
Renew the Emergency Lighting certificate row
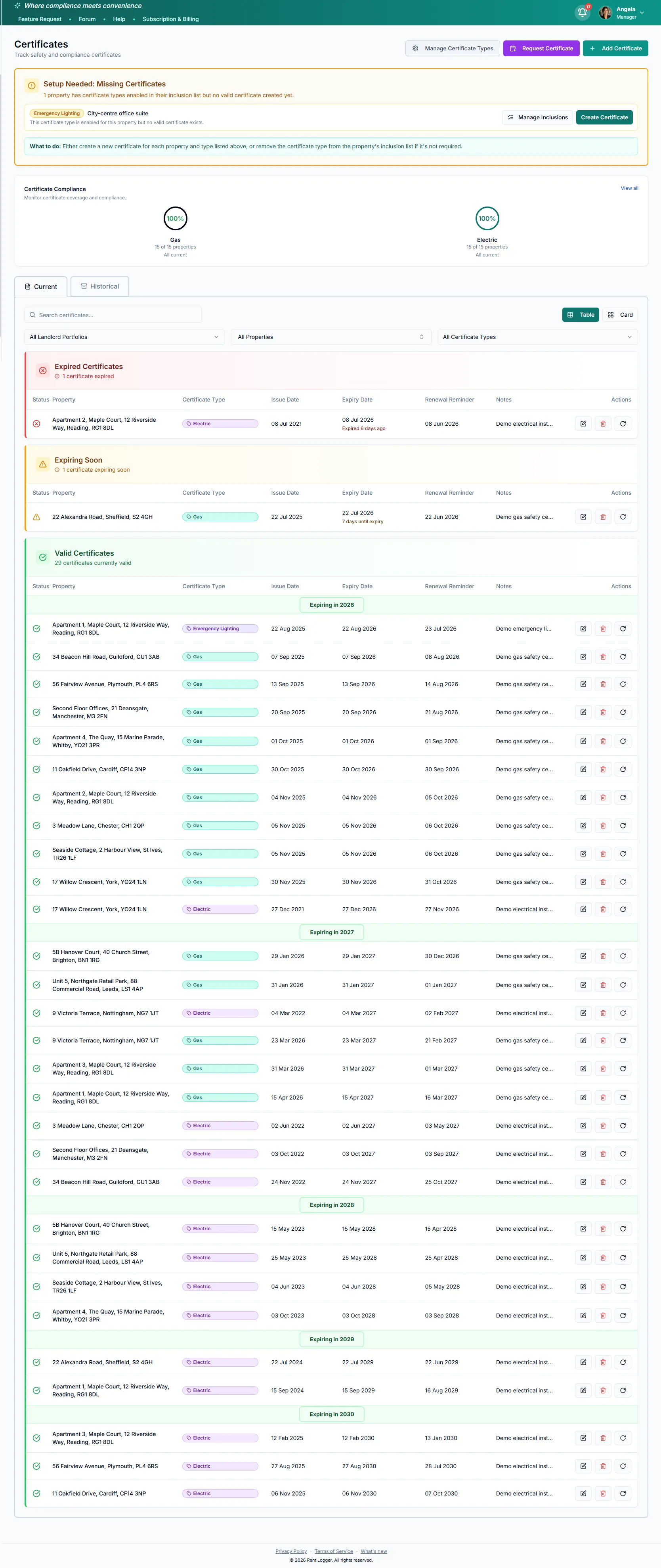623,629
